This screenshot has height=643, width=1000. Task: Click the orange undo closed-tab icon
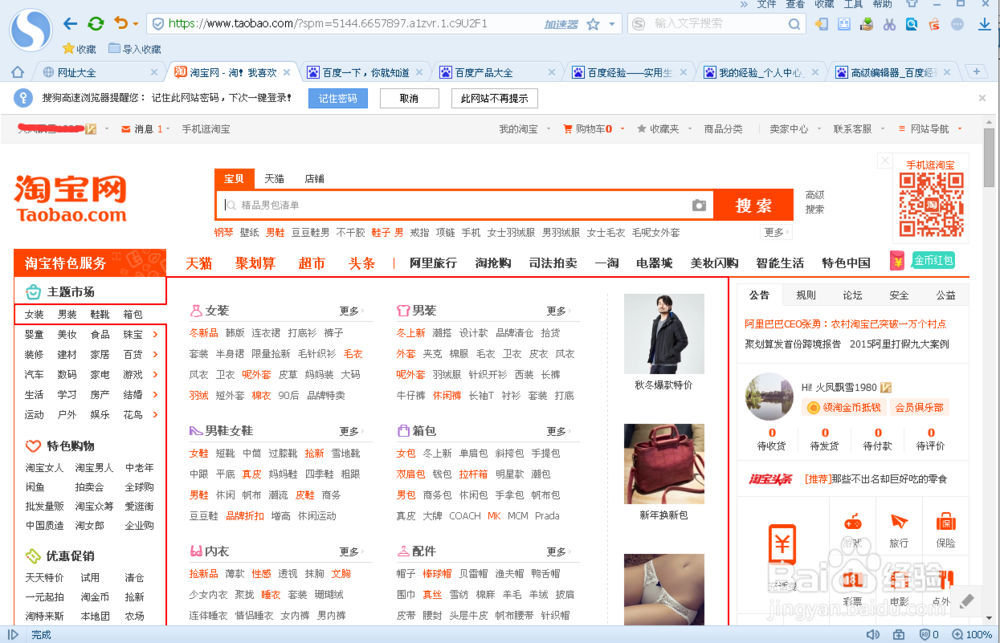pyautogui.click(x=121, y=23)
